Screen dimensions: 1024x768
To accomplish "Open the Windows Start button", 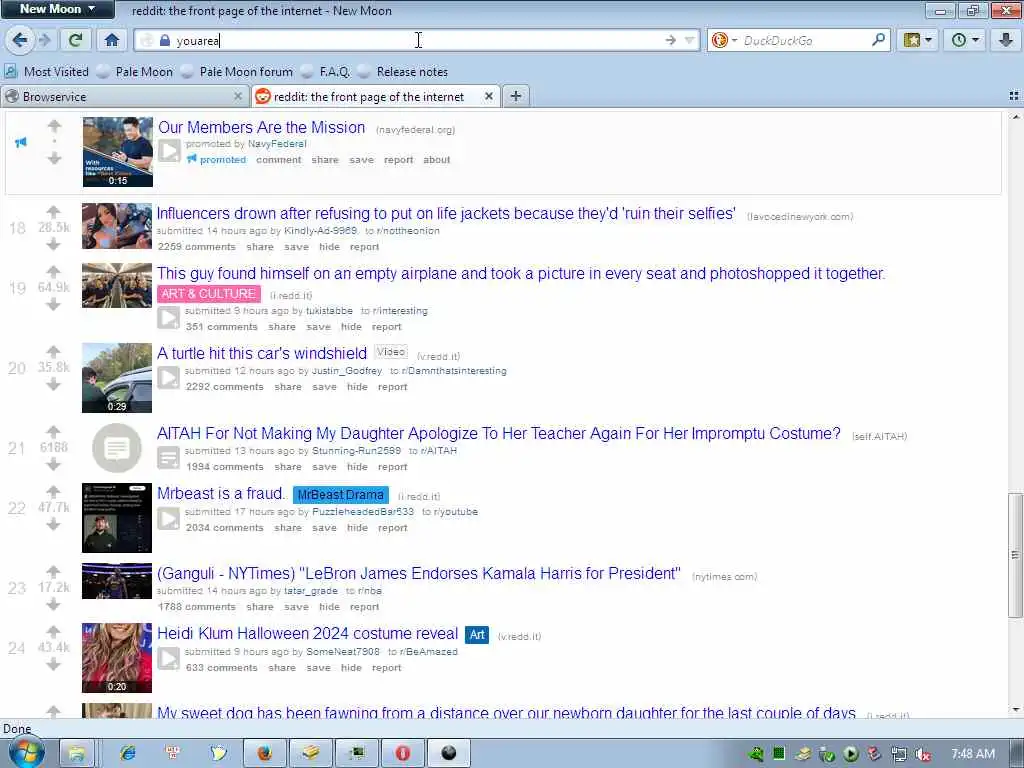I will [27, 753].
